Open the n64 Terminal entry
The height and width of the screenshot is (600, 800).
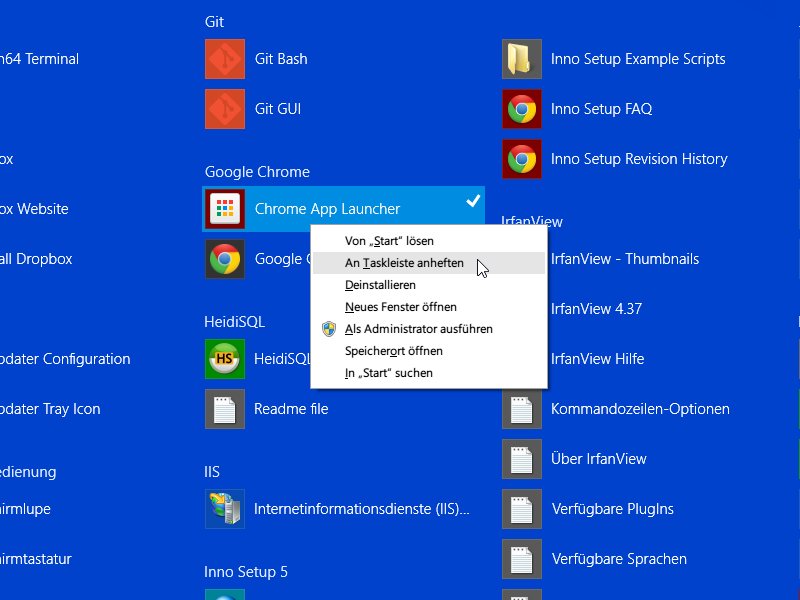[39, 59]
